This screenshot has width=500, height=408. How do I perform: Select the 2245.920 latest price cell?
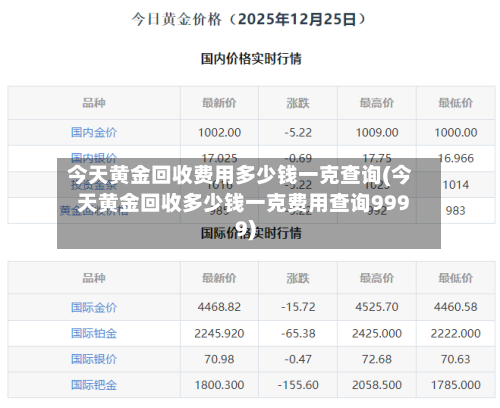click(219, 333)
